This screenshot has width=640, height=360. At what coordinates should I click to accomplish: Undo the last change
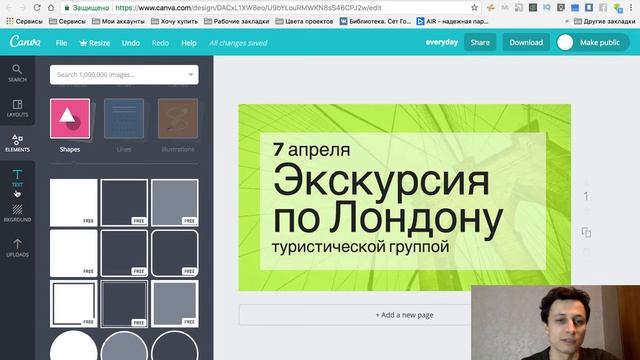point(131,43)
